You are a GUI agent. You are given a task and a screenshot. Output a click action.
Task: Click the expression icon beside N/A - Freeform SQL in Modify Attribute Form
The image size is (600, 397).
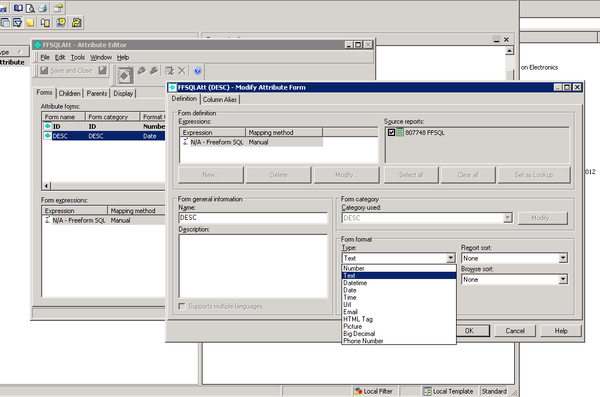186,142
